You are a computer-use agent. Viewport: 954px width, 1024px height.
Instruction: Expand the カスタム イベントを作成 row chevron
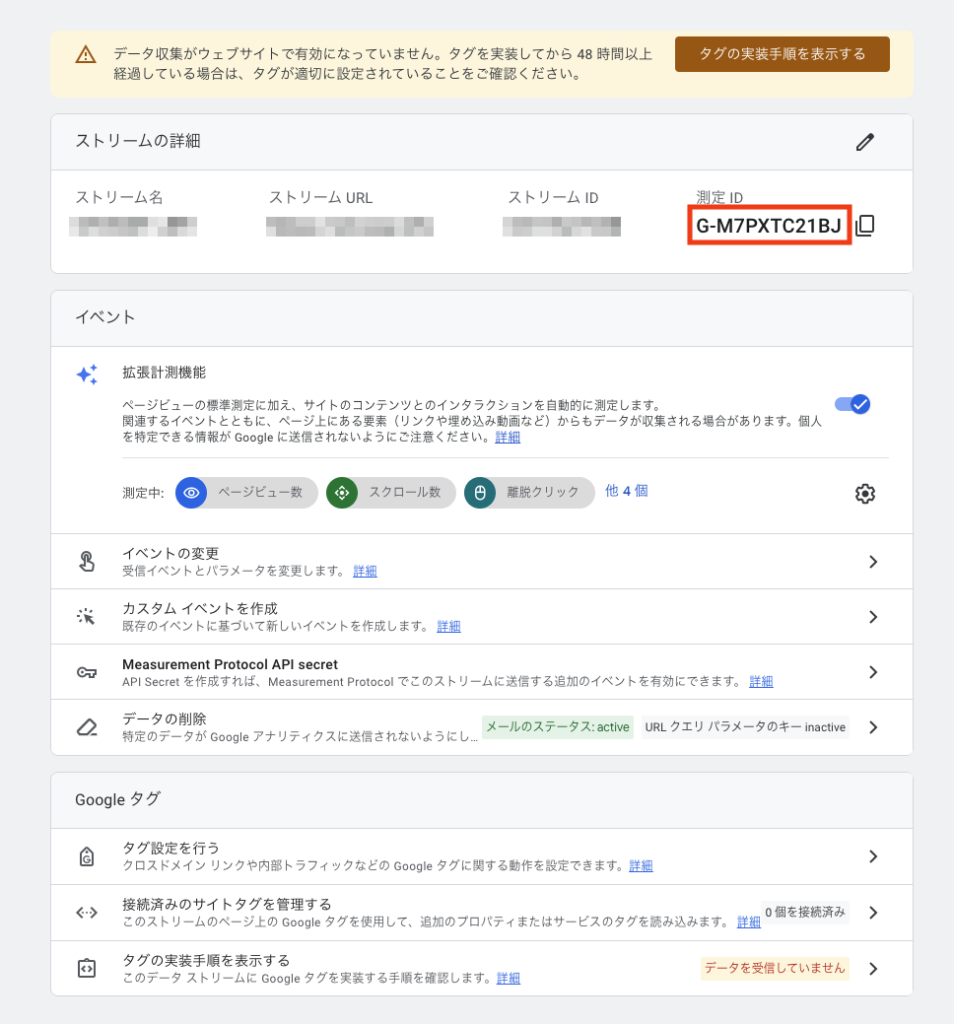click(873, 617)
